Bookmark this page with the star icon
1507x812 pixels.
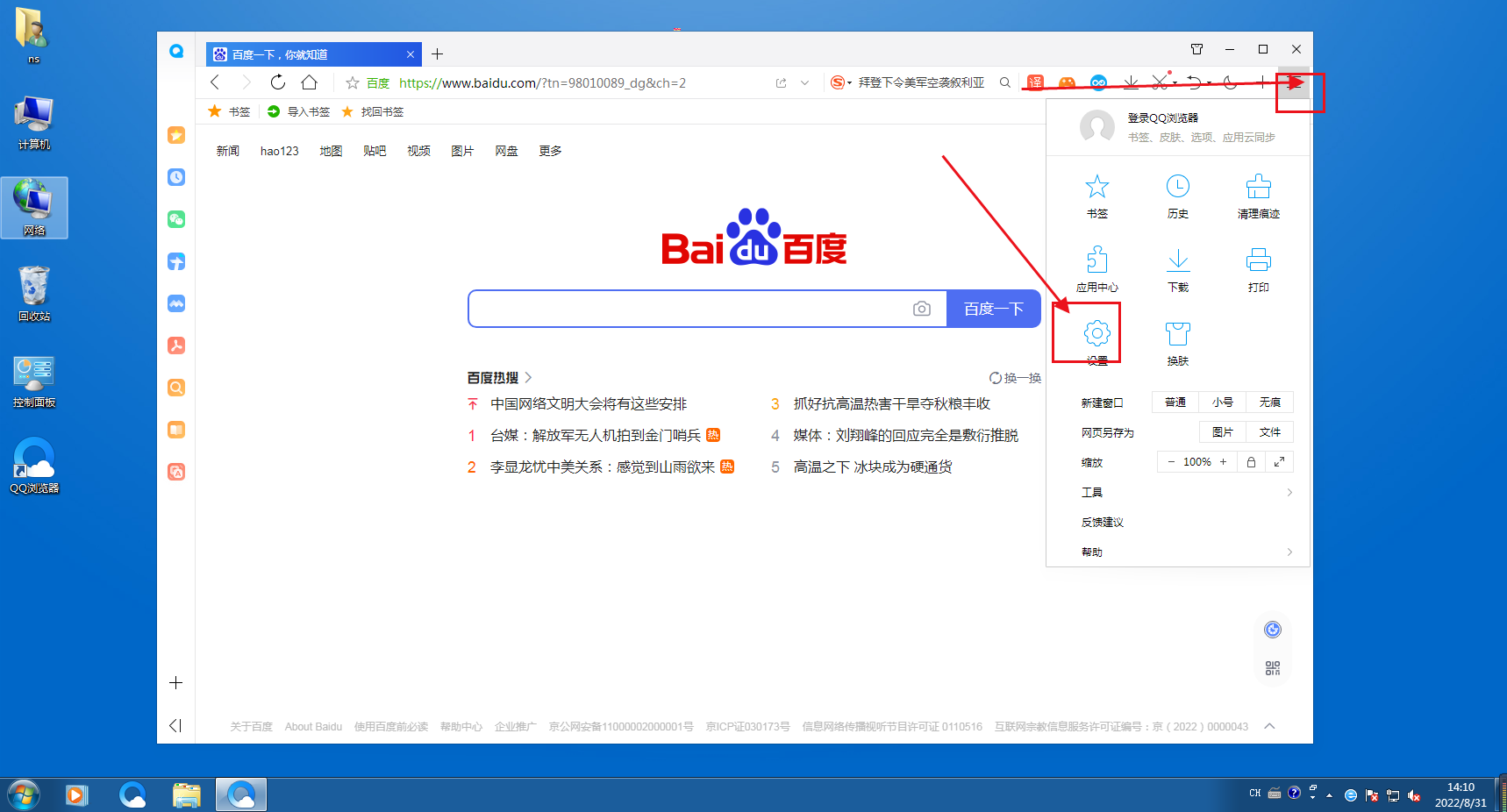click(353, 82)
